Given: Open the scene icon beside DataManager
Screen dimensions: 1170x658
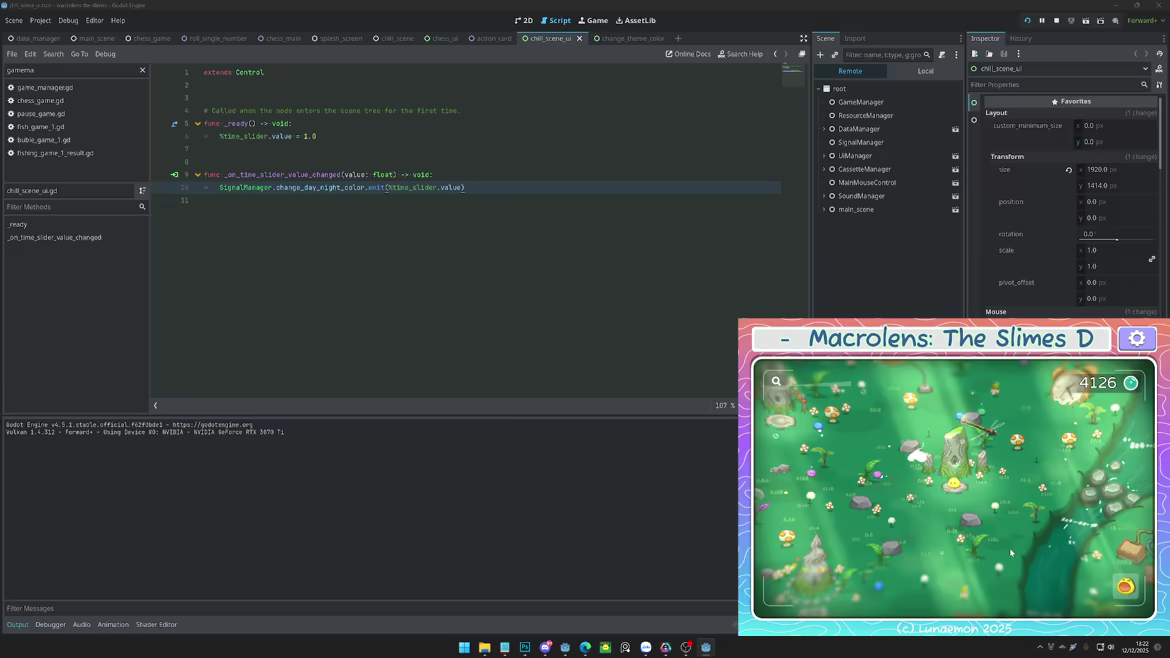Looking at the screenshot, I should click(x=955, y=129).
